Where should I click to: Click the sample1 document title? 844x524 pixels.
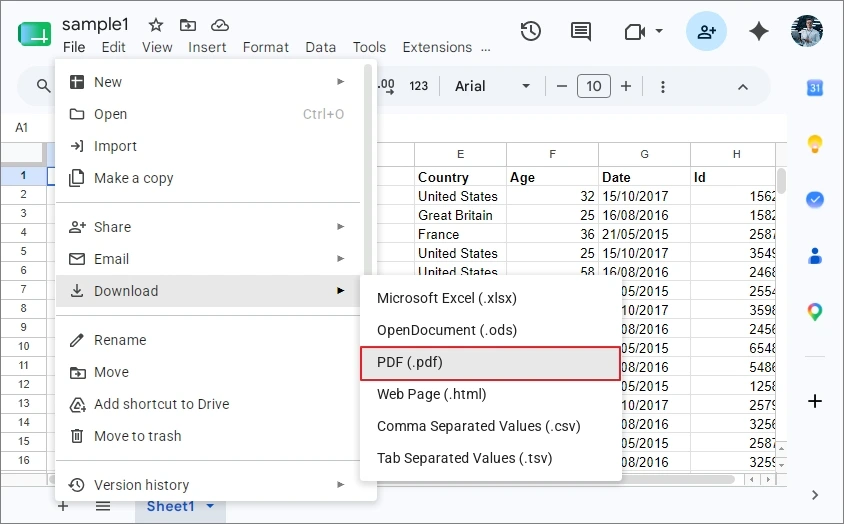[95, 24]
